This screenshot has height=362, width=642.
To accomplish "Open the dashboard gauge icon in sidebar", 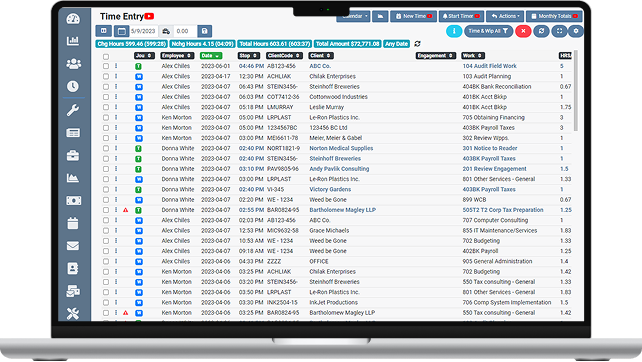I will 73,19.
